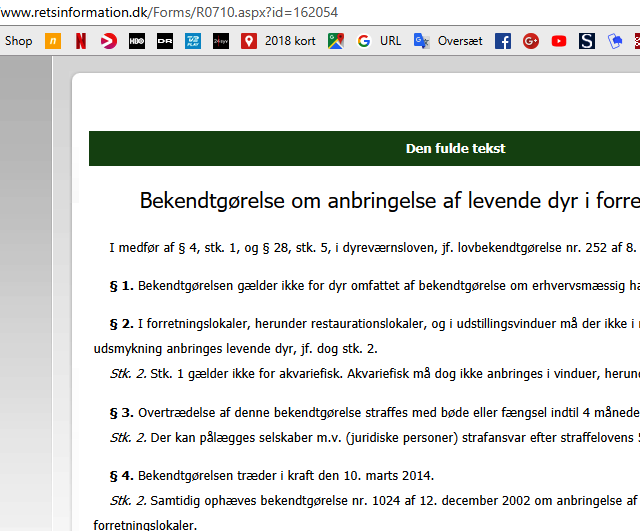
Task: Open the '2018 kort' bookmark
Action: click(x=290, y=41)
